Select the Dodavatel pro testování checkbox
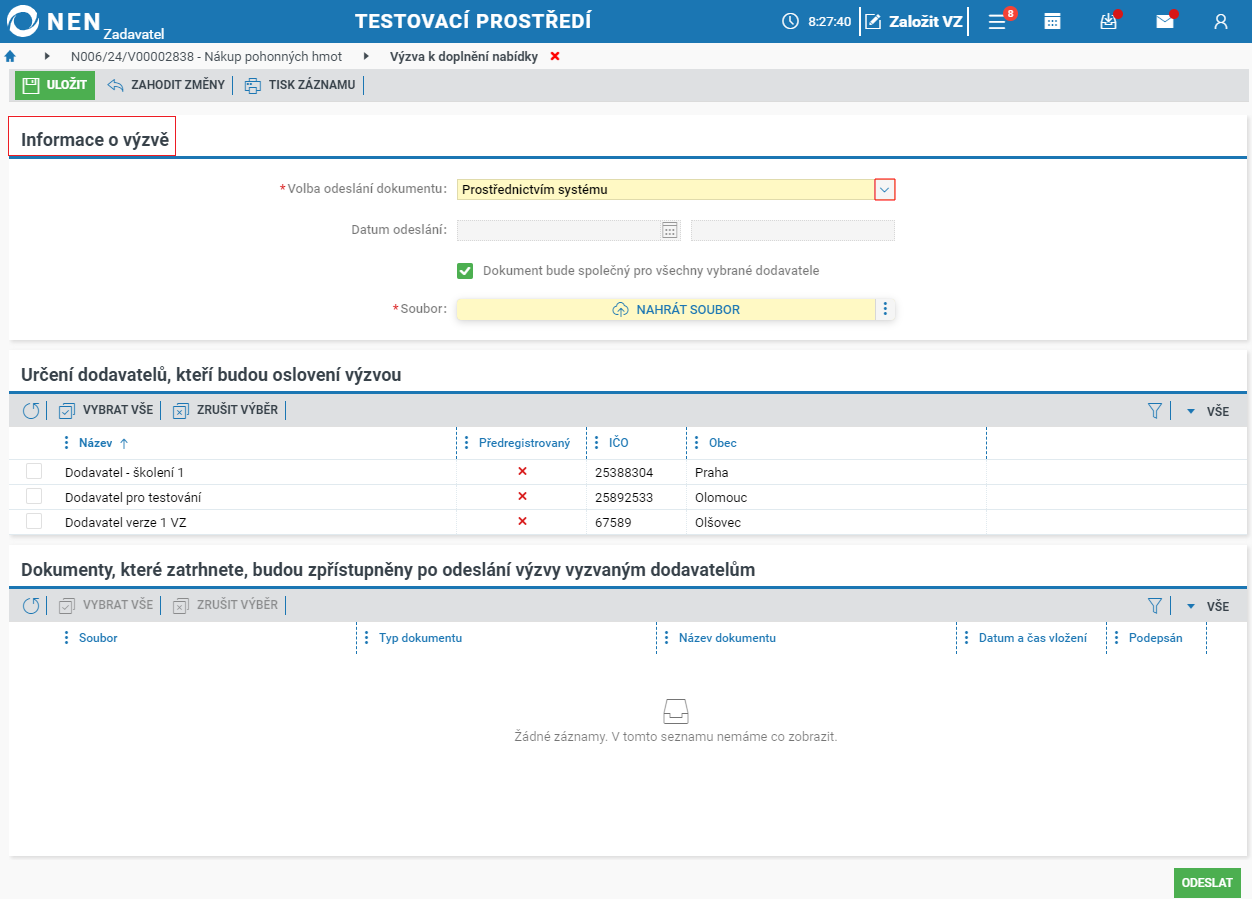Image resolution: width=1252 pixels, height=899 pixels. pos(34,497)
